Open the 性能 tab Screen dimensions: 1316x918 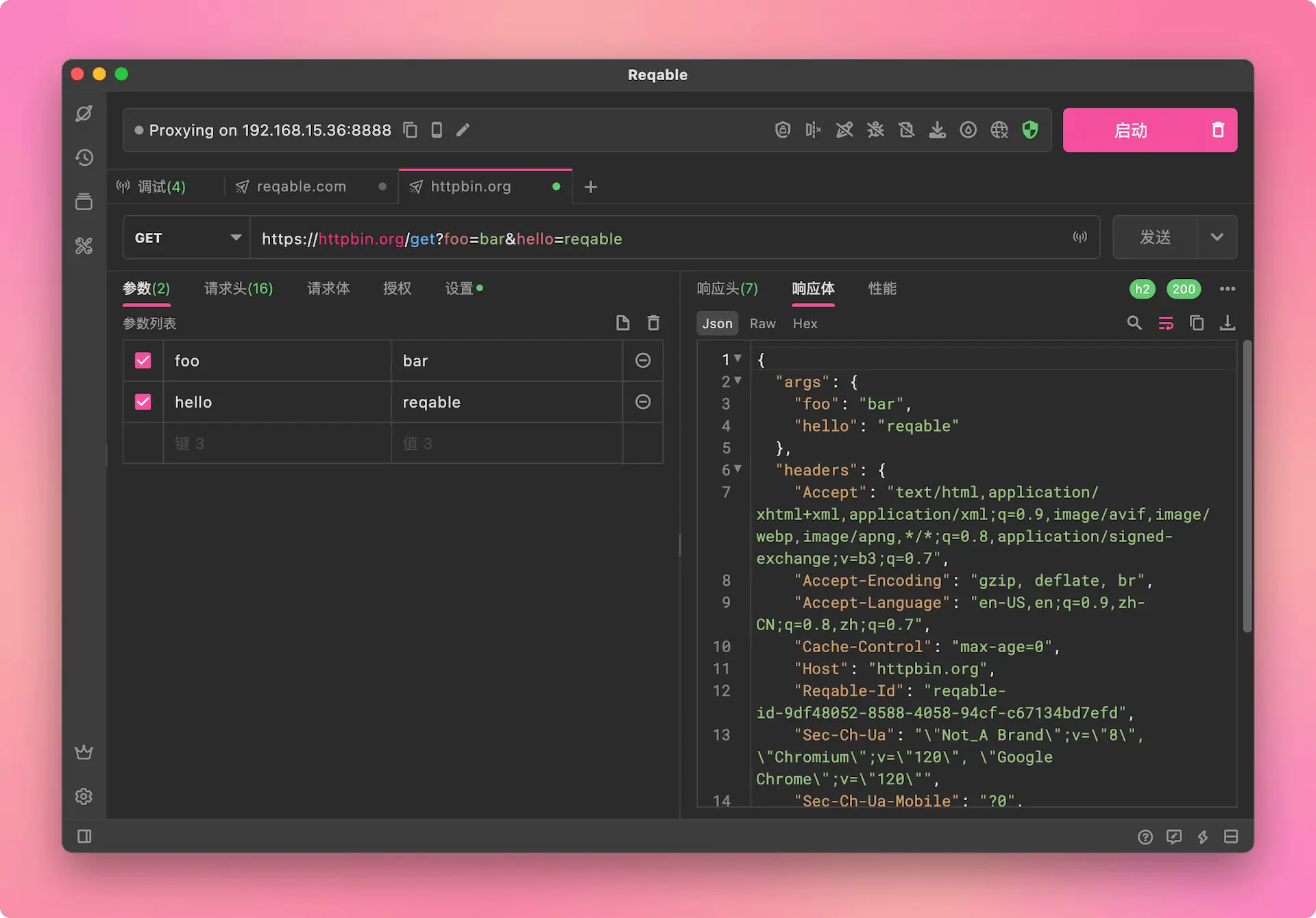point(882,288)
